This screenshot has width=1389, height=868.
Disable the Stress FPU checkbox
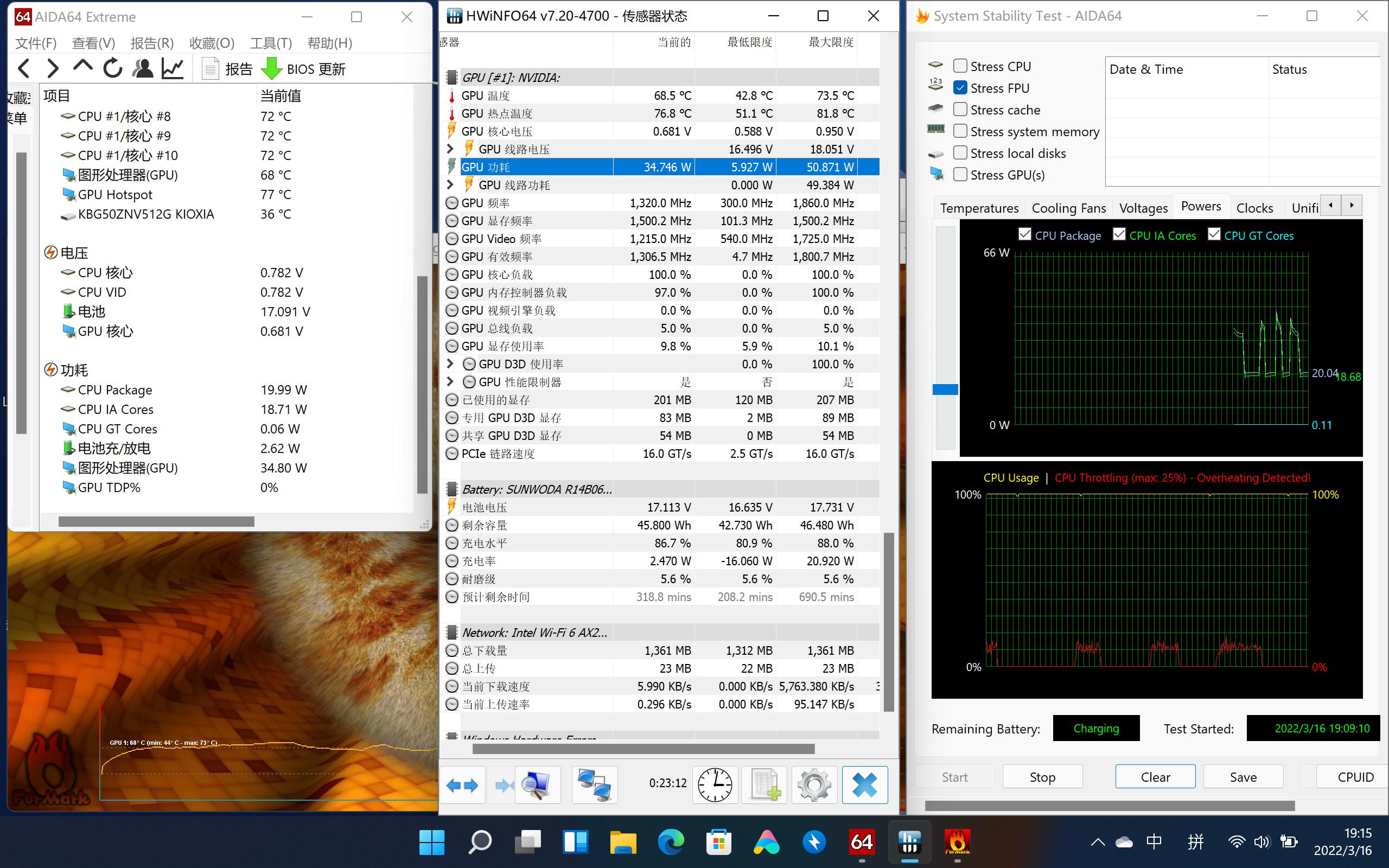[960, 87]
